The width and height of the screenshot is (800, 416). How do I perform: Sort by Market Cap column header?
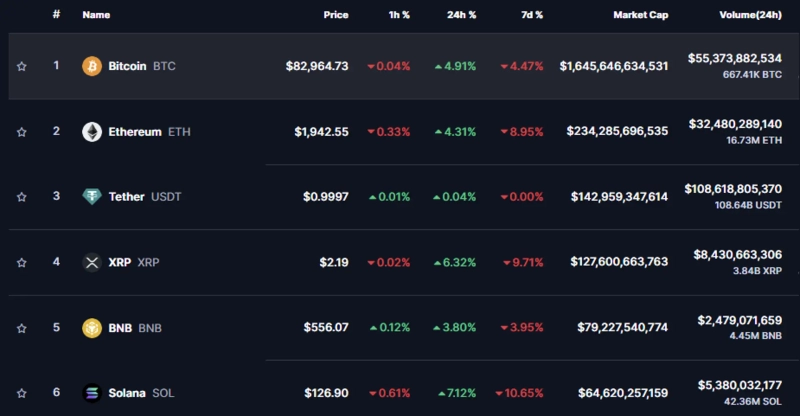tap(641, 15)
